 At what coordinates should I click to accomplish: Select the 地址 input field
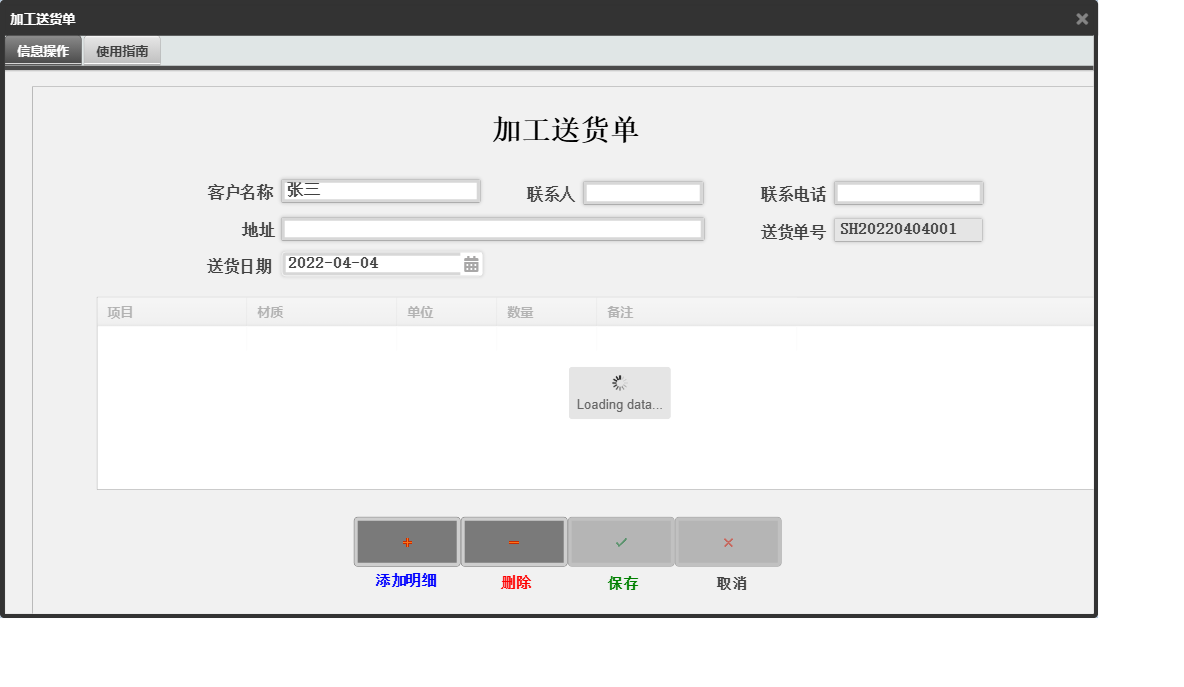tap(493, 228)
